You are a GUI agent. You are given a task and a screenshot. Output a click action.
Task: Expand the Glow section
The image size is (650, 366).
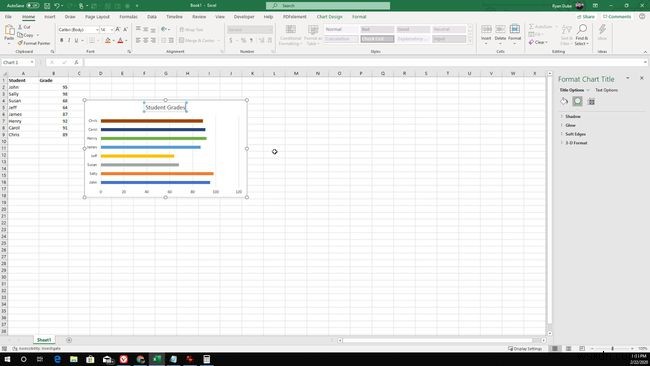570,125
